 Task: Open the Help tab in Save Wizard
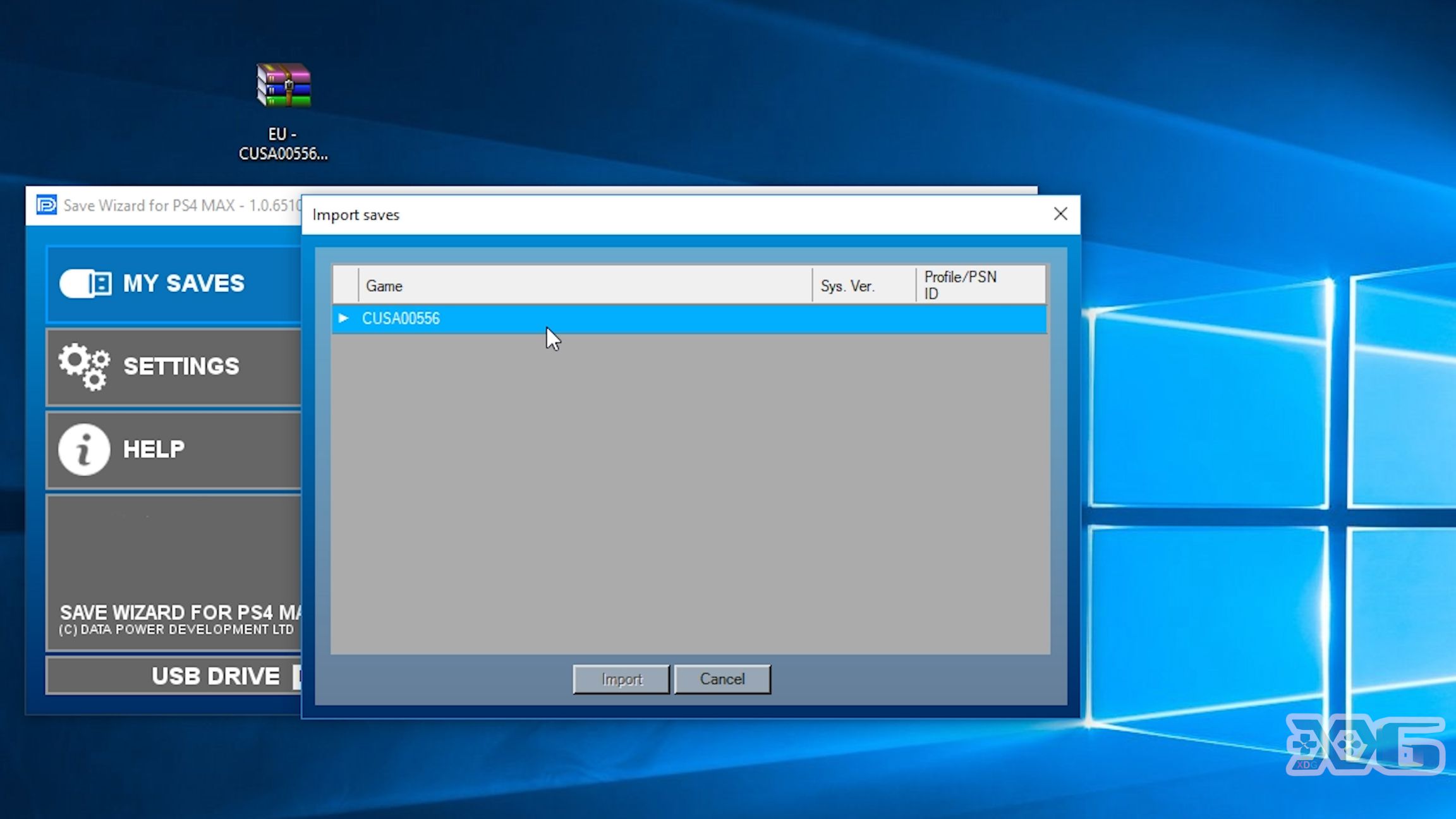point(174,450)
